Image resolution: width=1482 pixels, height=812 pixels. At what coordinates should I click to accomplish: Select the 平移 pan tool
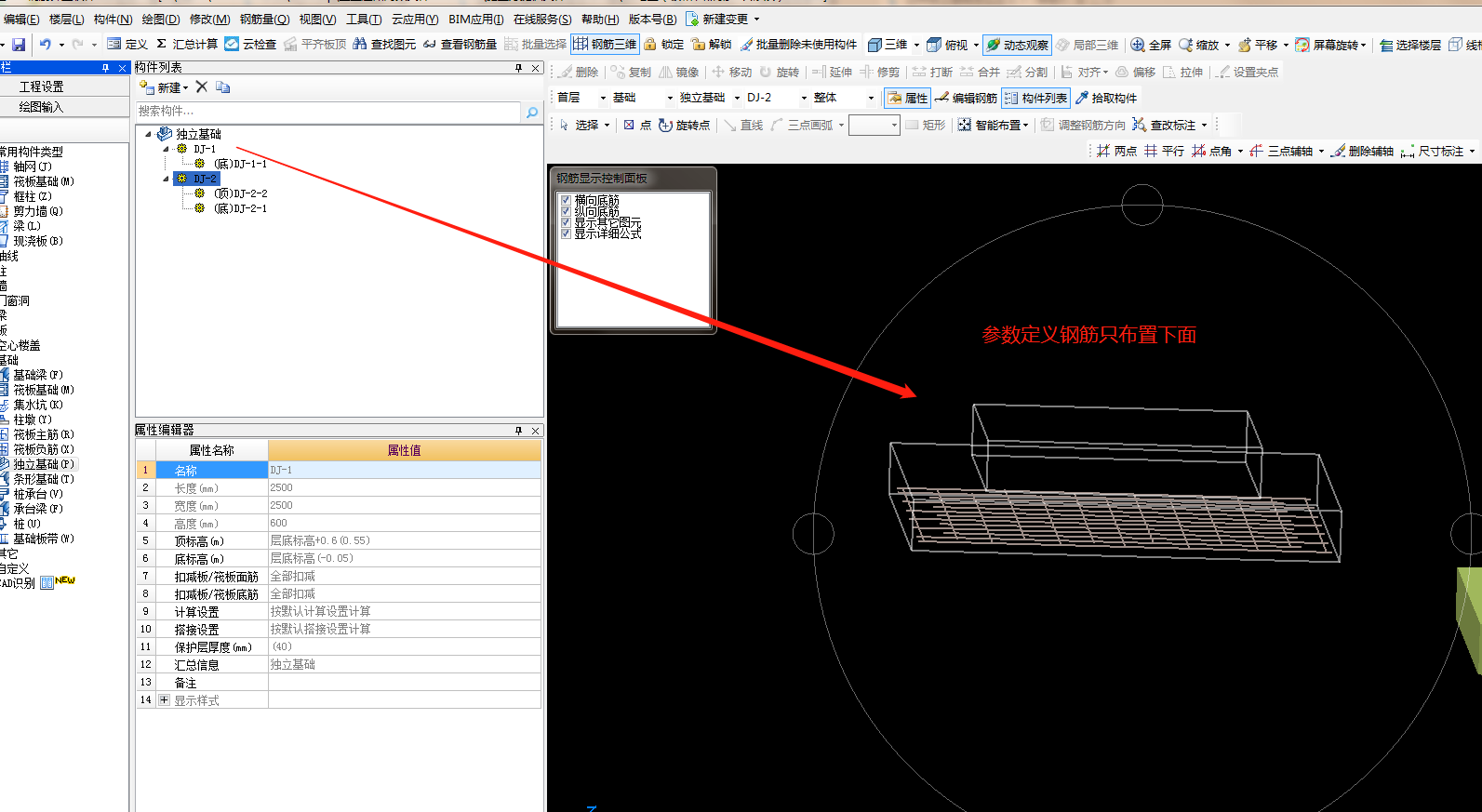click(1258, 44)
